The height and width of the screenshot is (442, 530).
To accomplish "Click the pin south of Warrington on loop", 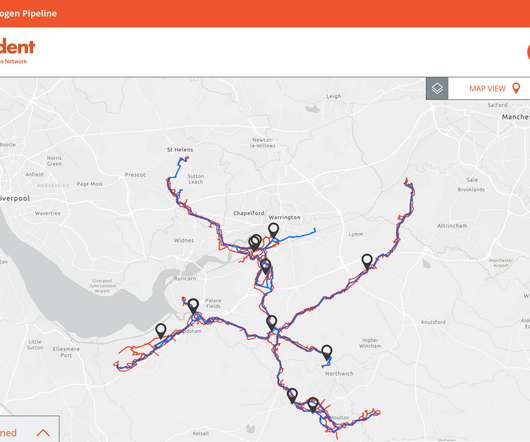I will pos(266,267).
